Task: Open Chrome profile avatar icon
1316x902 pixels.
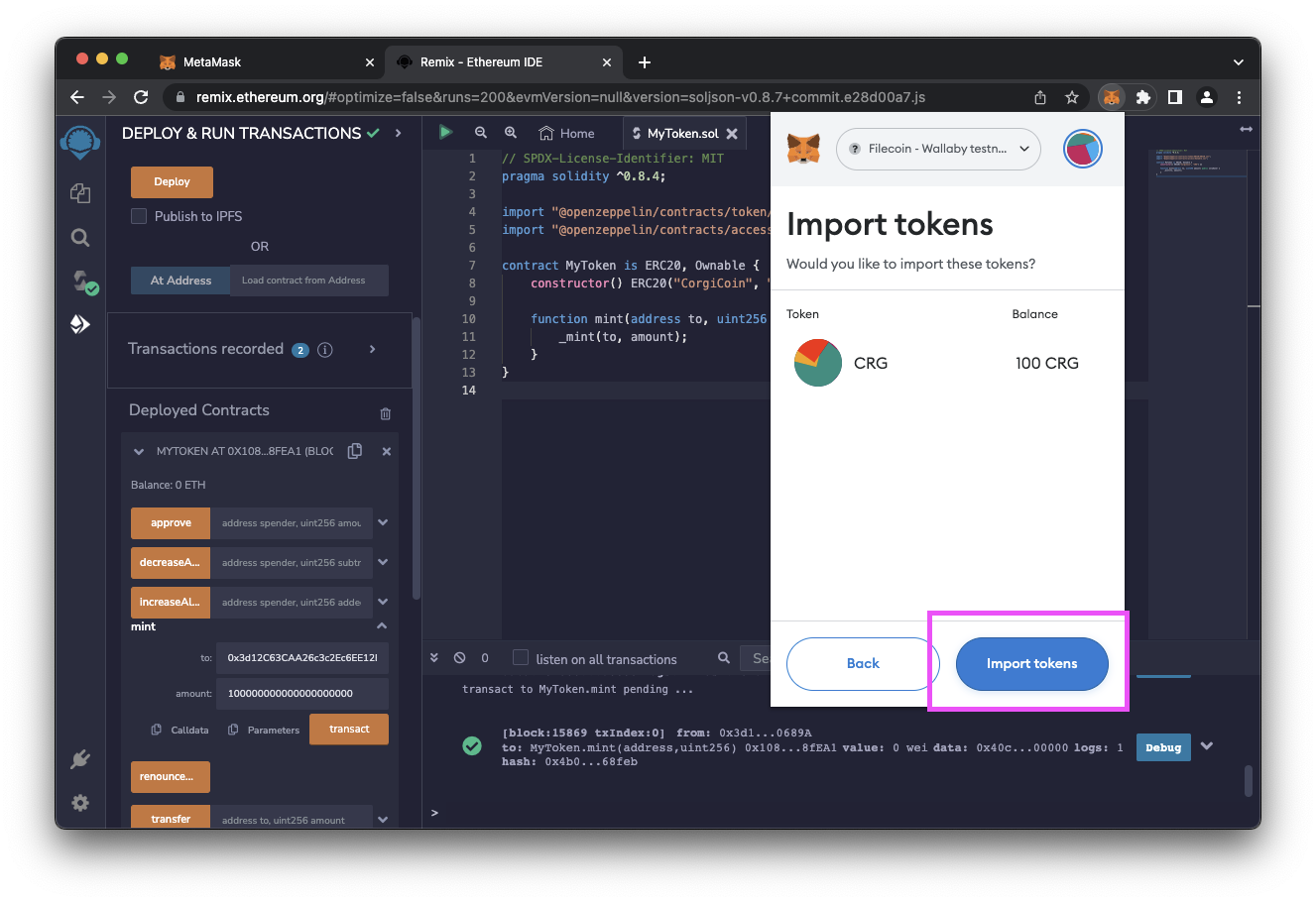Action: click(1207, 97)
